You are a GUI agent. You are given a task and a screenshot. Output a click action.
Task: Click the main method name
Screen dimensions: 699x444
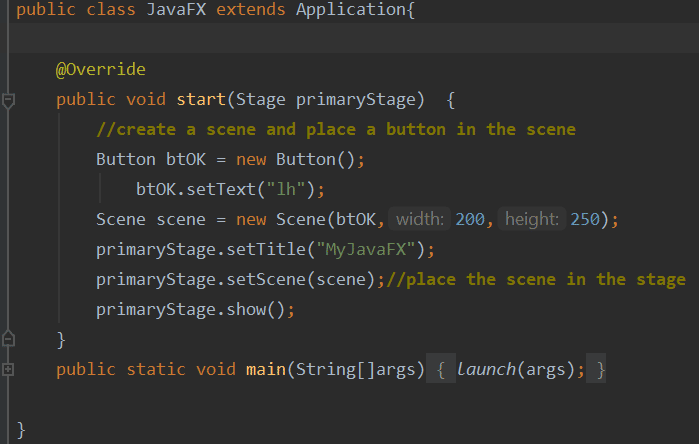point(266,370)
